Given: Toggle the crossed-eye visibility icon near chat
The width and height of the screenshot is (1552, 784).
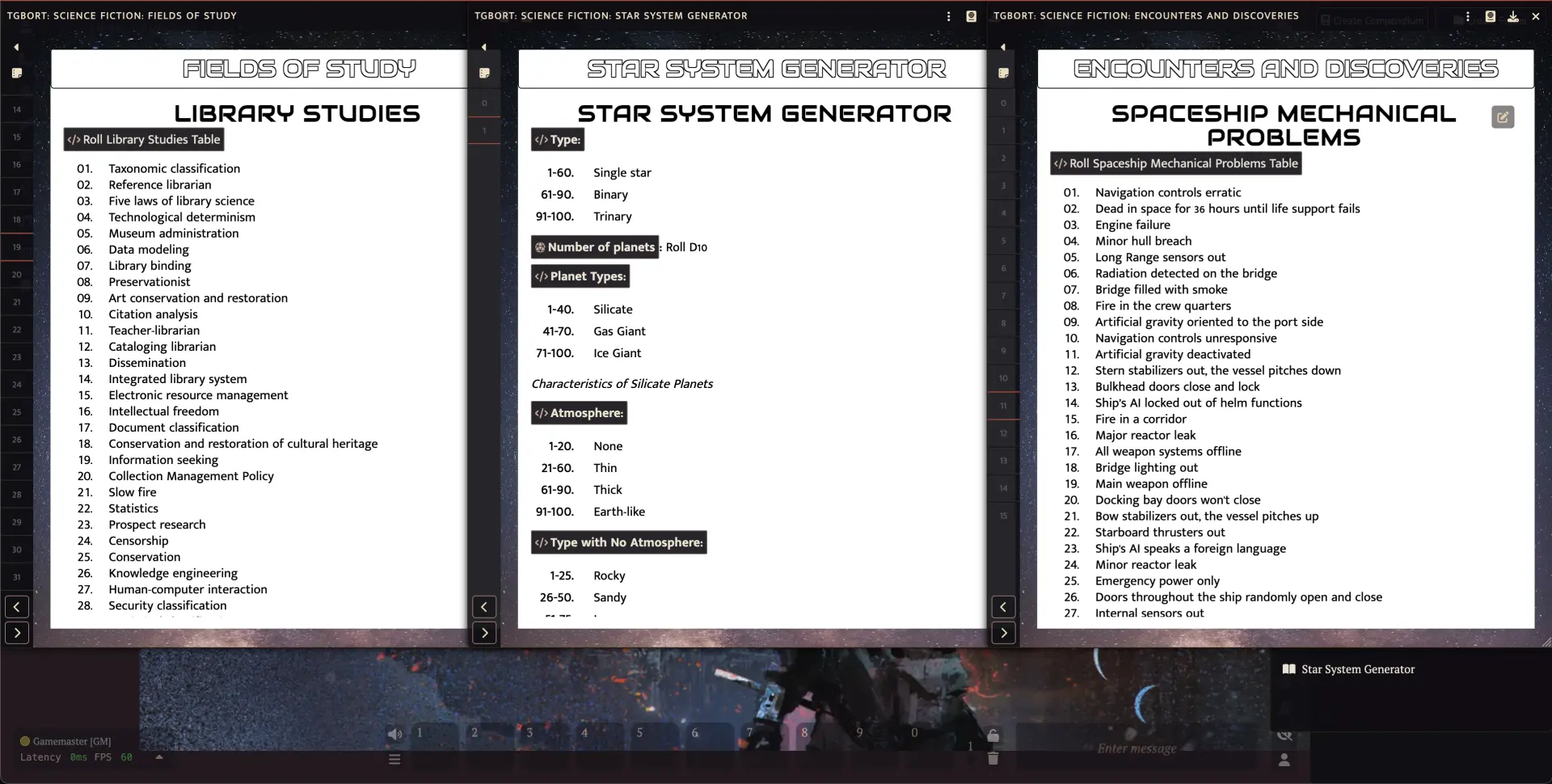Looking at the screenshot, I should click(1284, 736).
